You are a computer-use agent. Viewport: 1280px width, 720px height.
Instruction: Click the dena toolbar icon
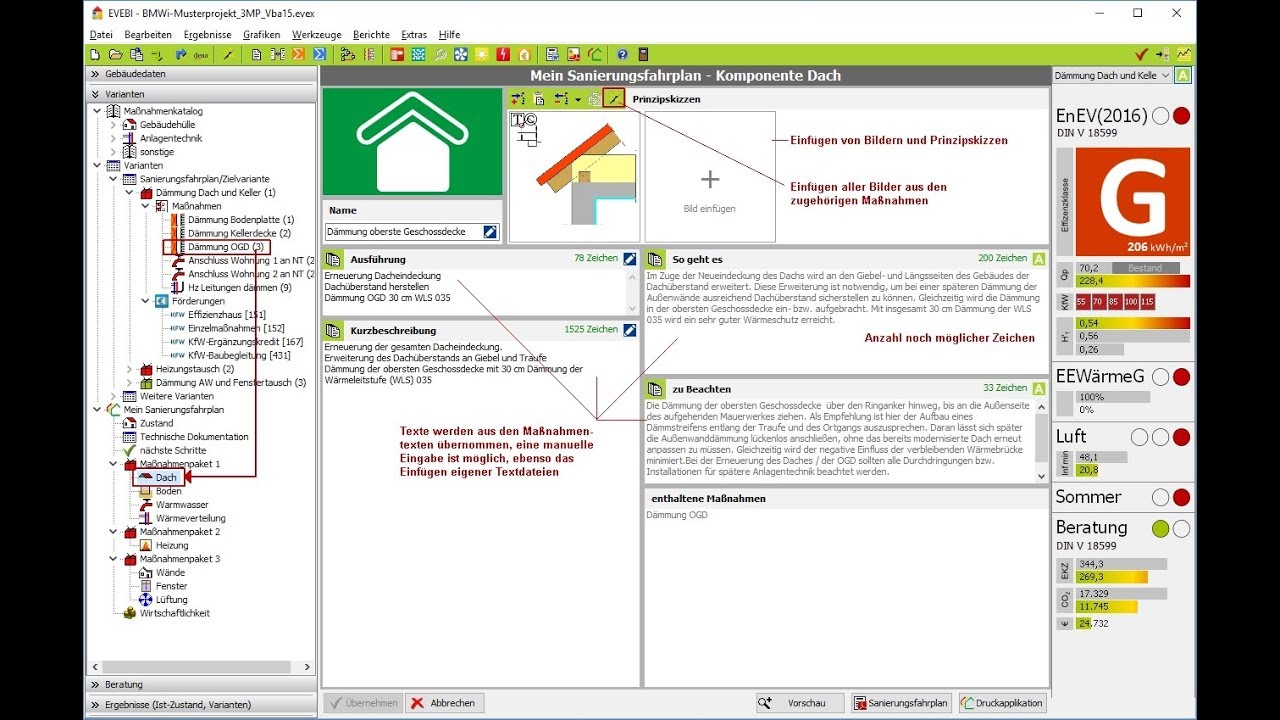200,55
